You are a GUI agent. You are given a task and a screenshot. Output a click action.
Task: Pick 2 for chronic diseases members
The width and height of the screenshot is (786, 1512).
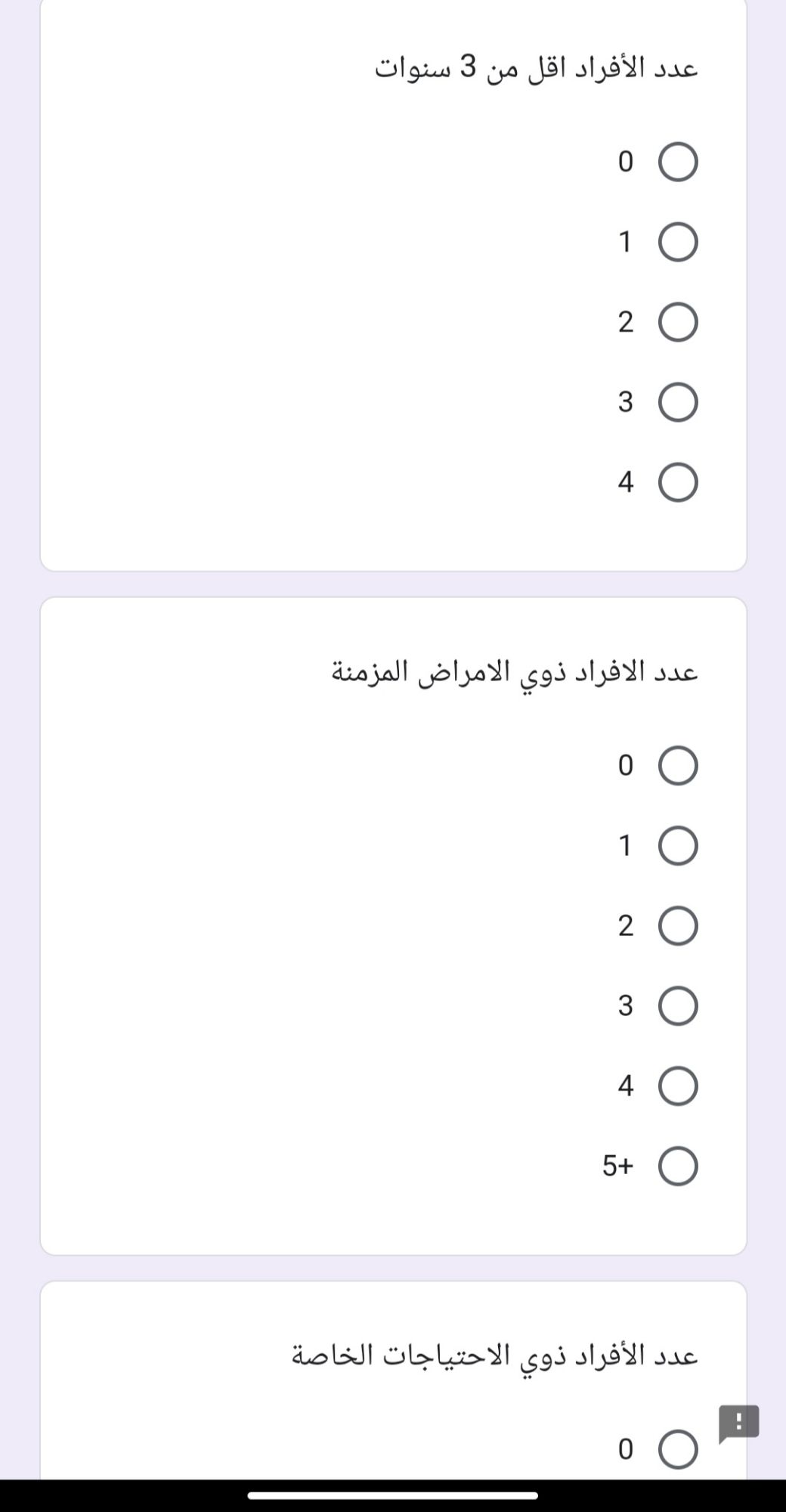678,926
